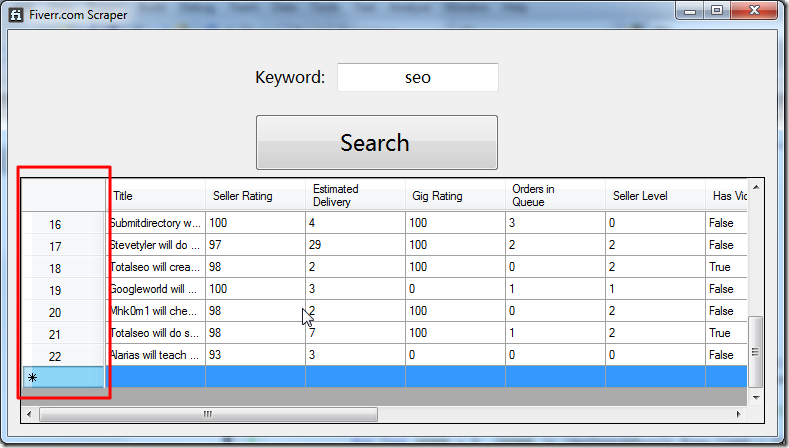
Task: Minimize the Fiverr.com Scraper window
Action: 690,11
